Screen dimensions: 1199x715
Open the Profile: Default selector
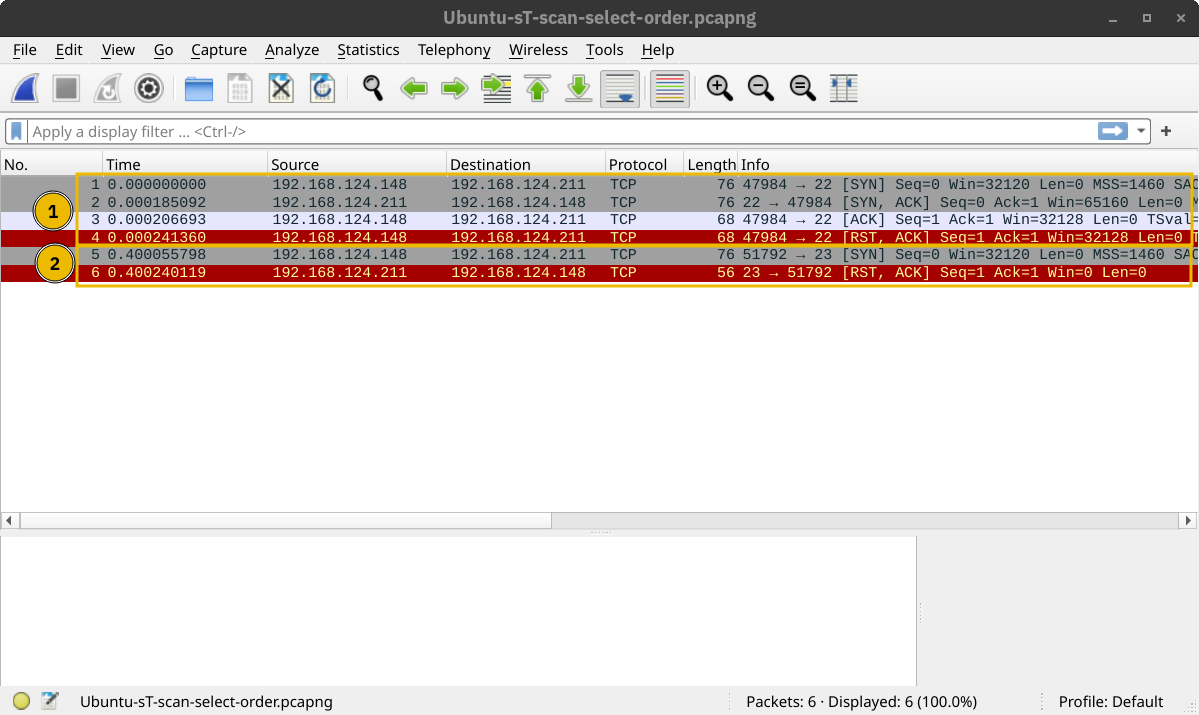(x=1111, y=701)
